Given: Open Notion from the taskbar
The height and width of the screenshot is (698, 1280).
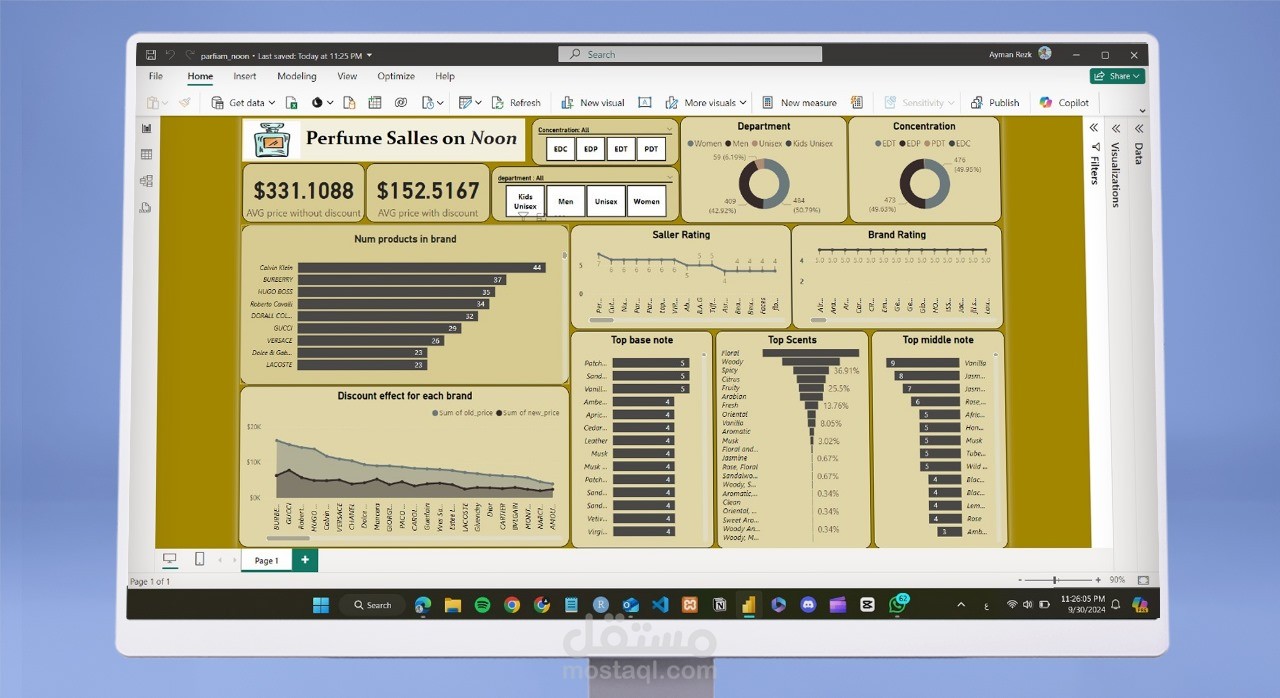Looking at the screenshot, I should coord(719,604).
